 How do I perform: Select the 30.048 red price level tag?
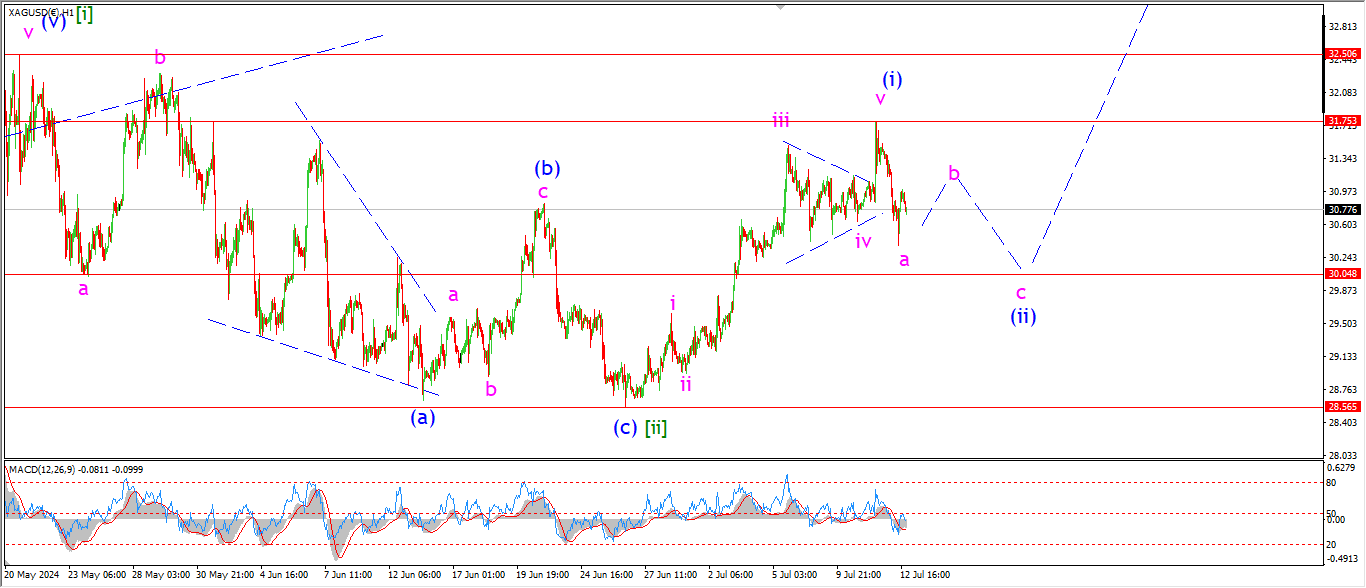click(x=1341, y=274)
